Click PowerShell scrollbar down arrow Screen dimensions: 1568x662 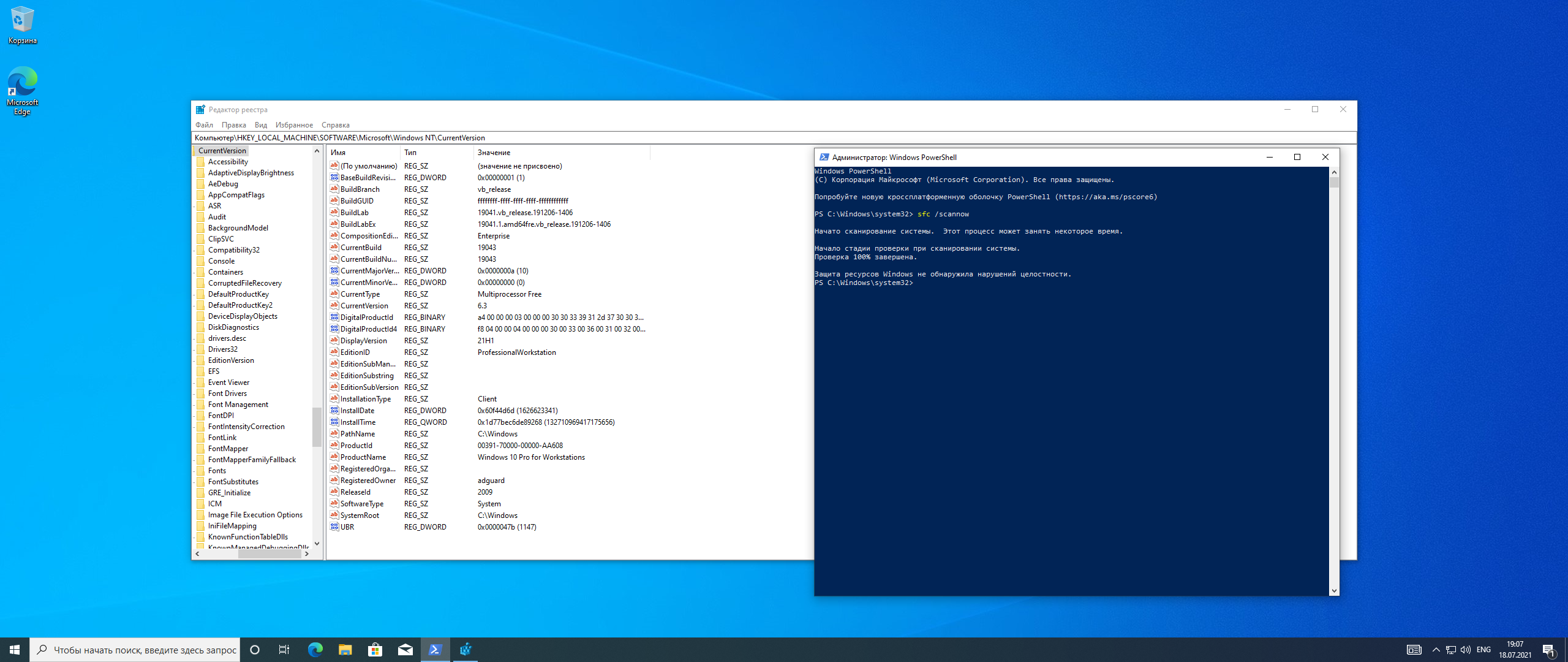[1334, 591]
